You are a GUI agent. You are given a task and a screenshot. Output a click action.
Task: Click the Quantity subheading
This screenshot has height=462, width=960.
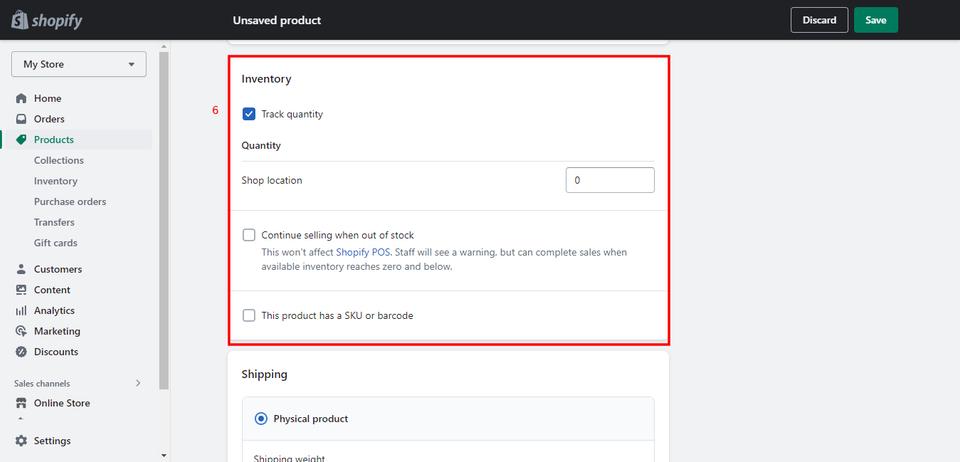pos(261,146)
